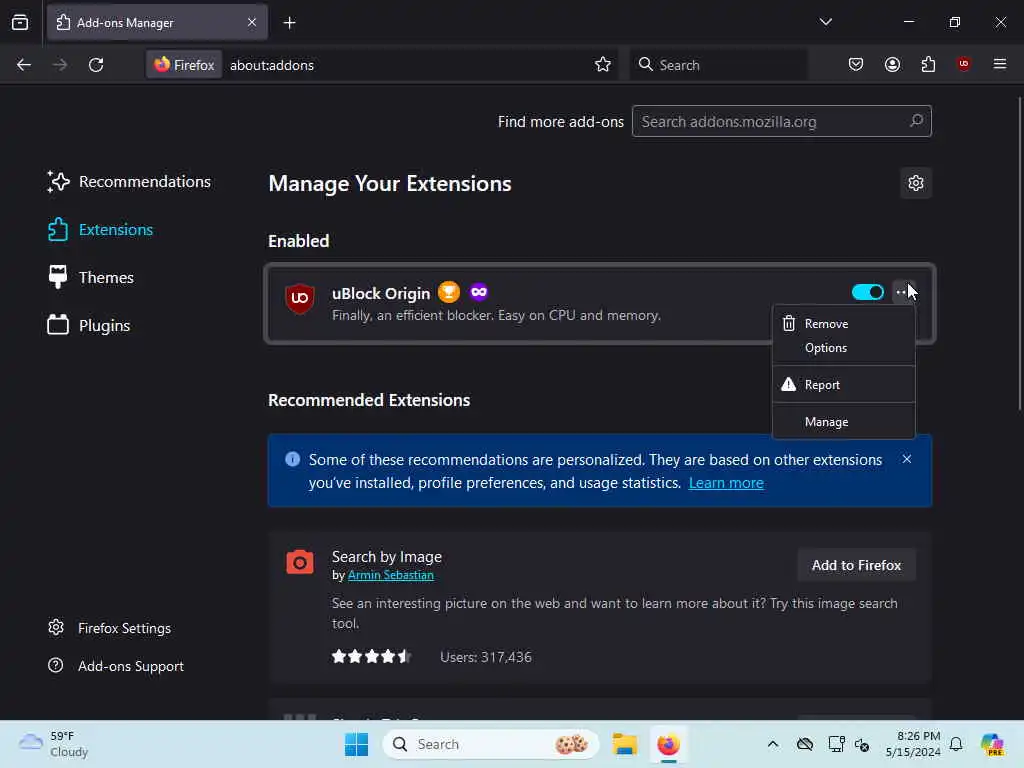The image size is (1024, 768).
Task: Bookmark this page with the star icon
Action: (x=602, y=65)
